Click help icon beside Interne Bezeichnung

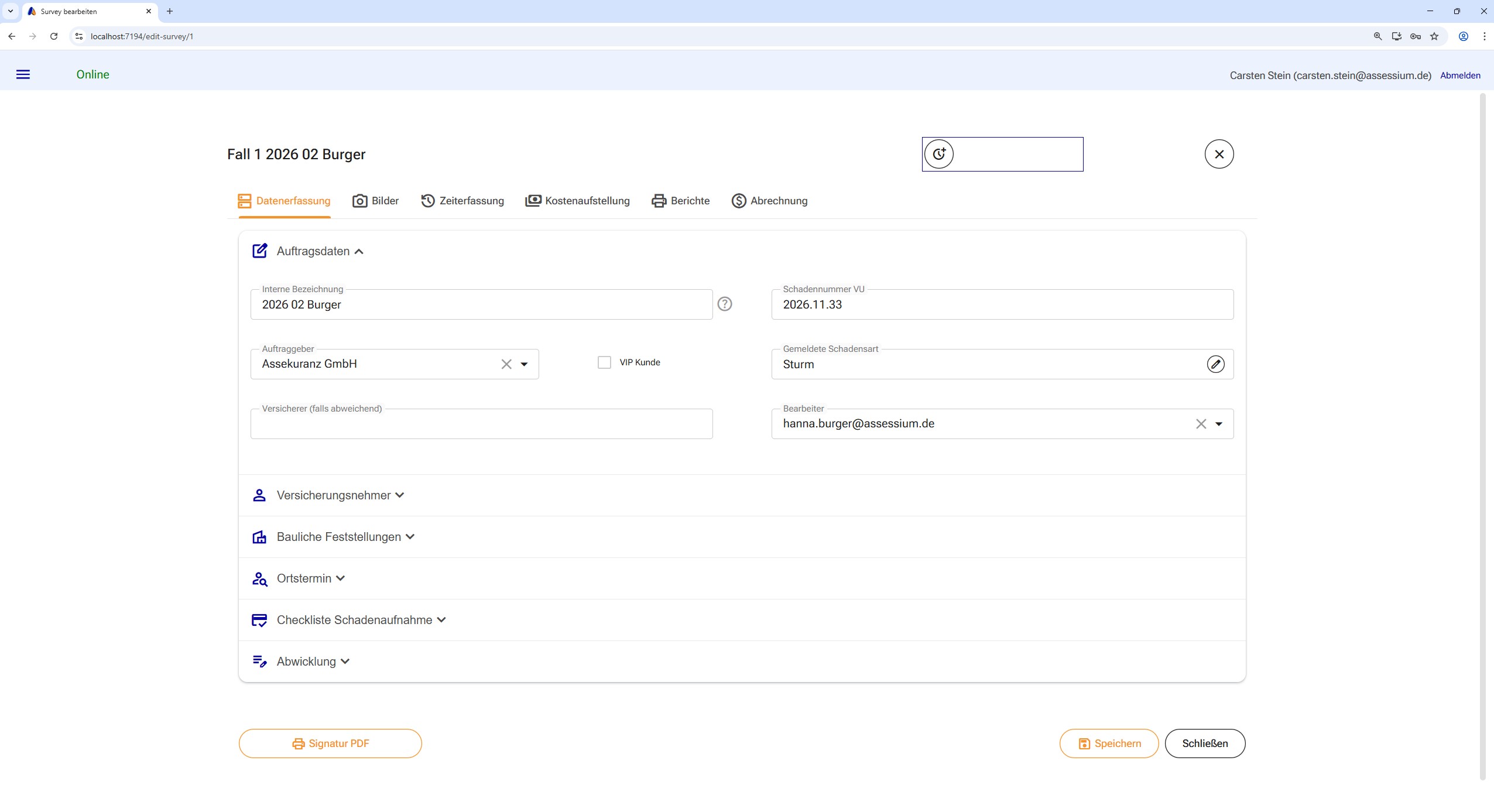(x=725, y=304)
